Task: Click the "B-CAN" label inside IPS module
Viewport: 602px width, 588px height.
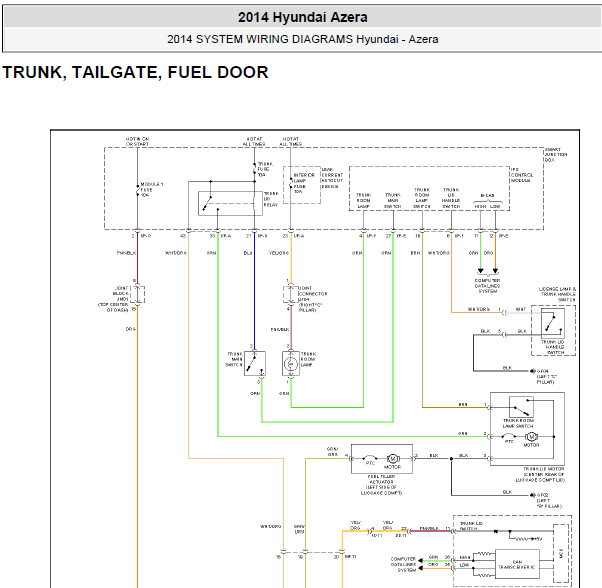Action: [x=488, y=195]
